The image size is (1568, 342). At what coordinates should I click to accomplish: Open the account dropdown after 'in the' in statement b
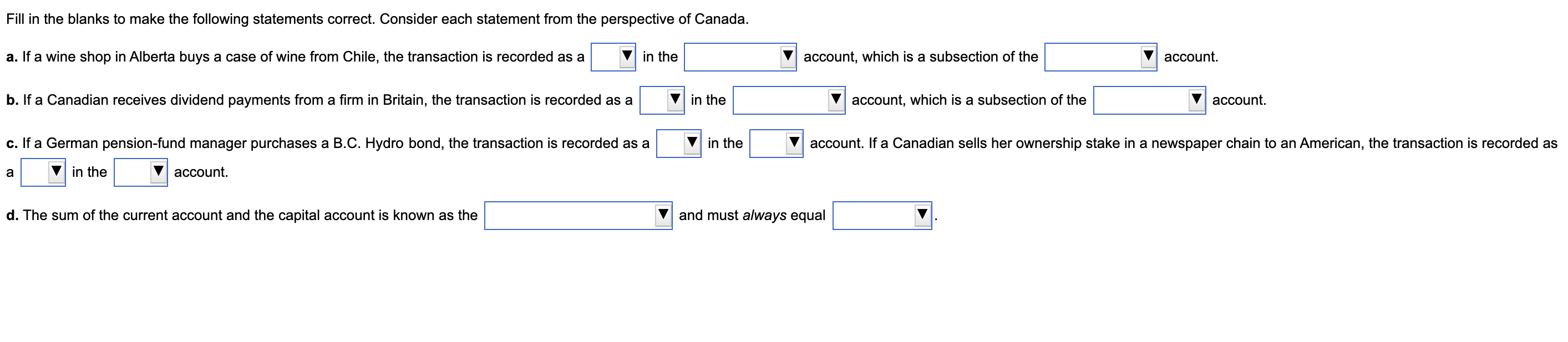click(788, 101)
